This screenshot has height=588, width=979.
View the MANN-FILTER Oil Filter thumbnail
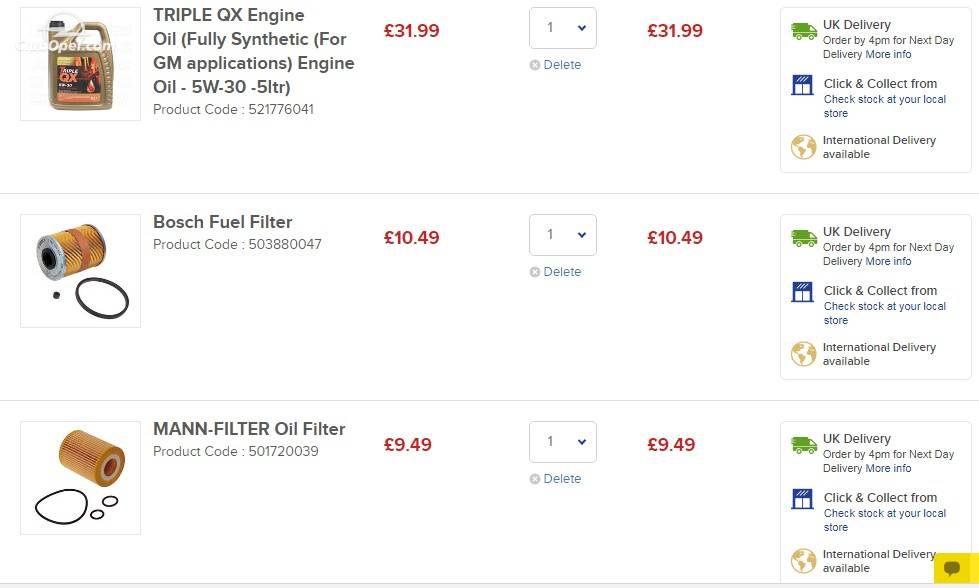tap(81, 478)
